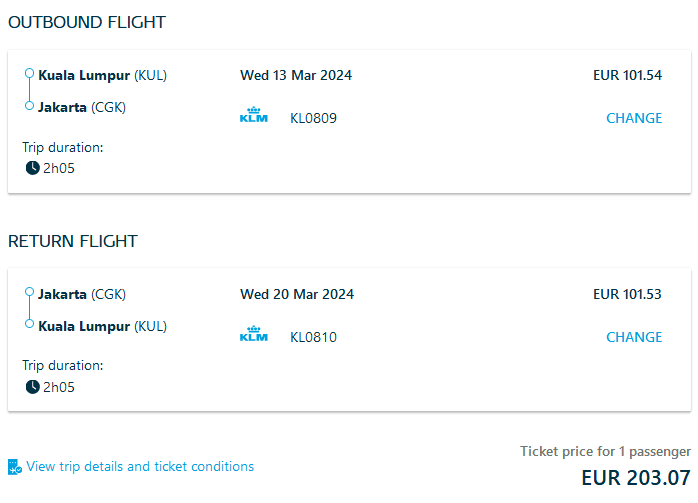Image resolution: width=698 pixels, height=503 pixels.
Task: Click flight number KL0810
Action: pyautogui.click(x=313, y=337)
